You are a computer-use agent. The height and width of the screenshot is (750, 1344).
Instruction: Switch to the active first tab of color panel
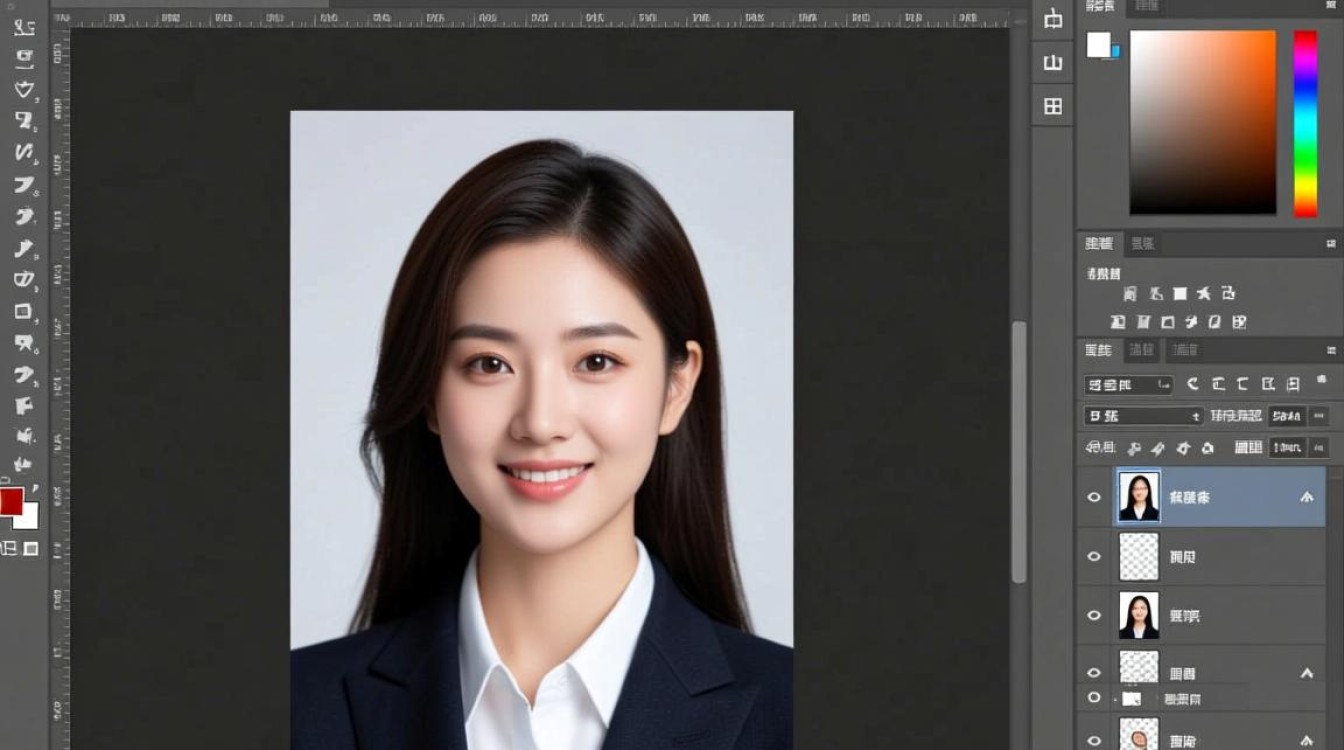coord(1101,7)
